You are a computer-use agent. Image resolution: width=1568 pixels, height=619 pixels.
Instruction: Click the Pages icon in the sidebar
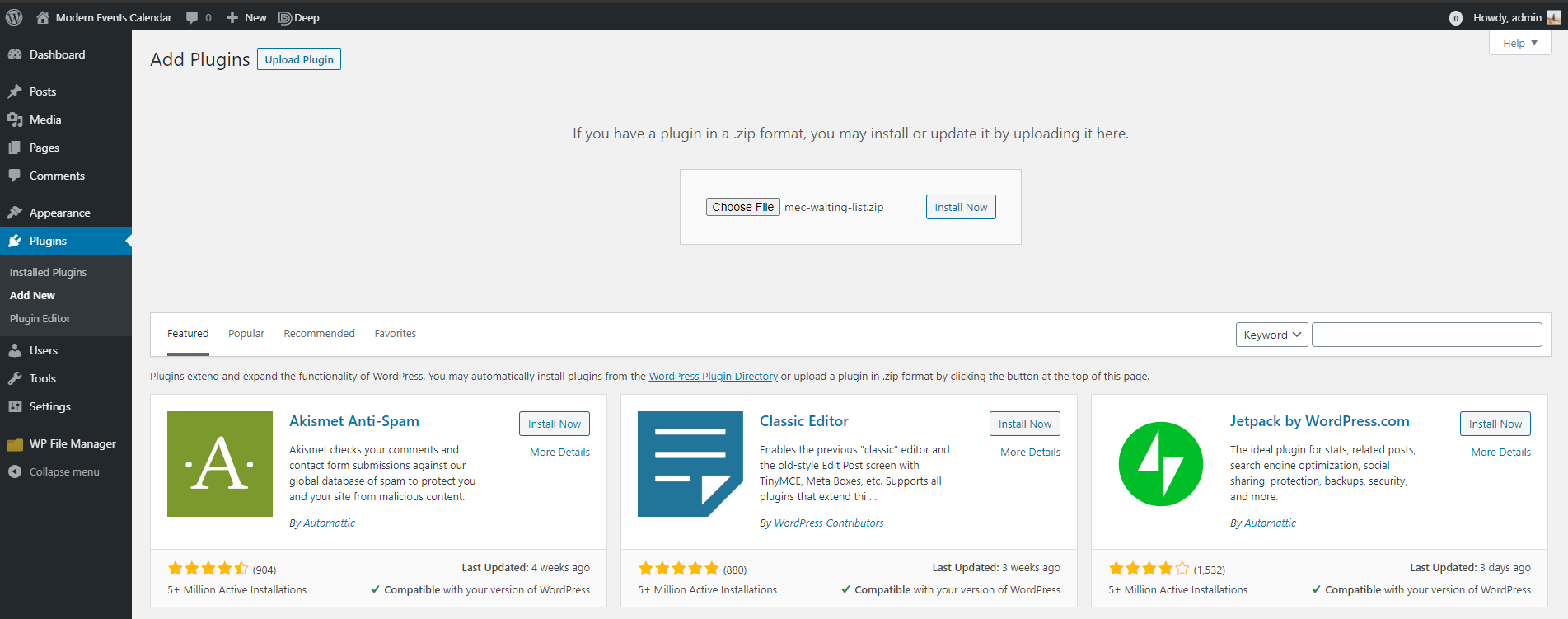(15, 148)
